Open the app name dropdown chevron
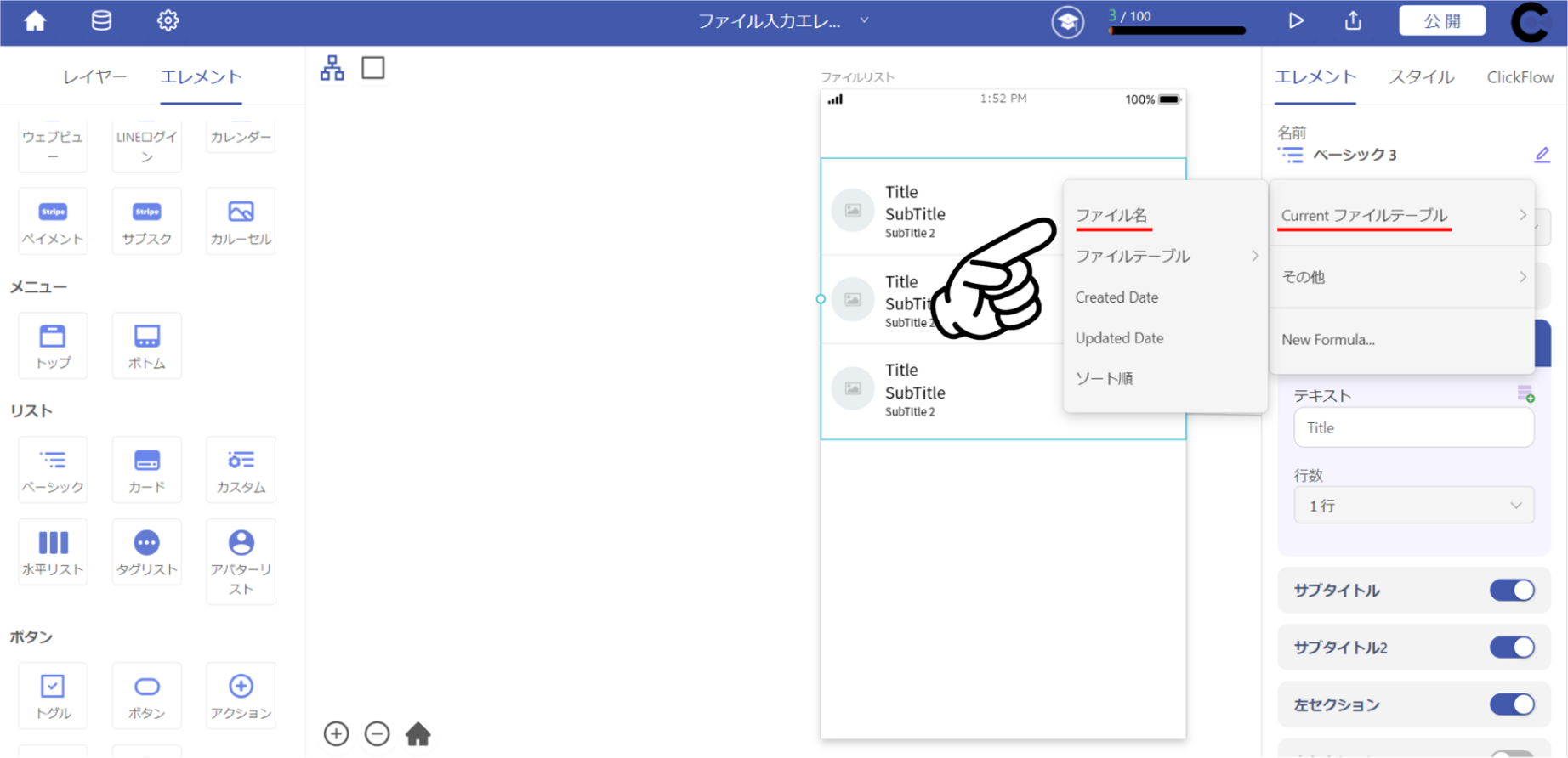The image size is (1568, 758). click(864, 20)
